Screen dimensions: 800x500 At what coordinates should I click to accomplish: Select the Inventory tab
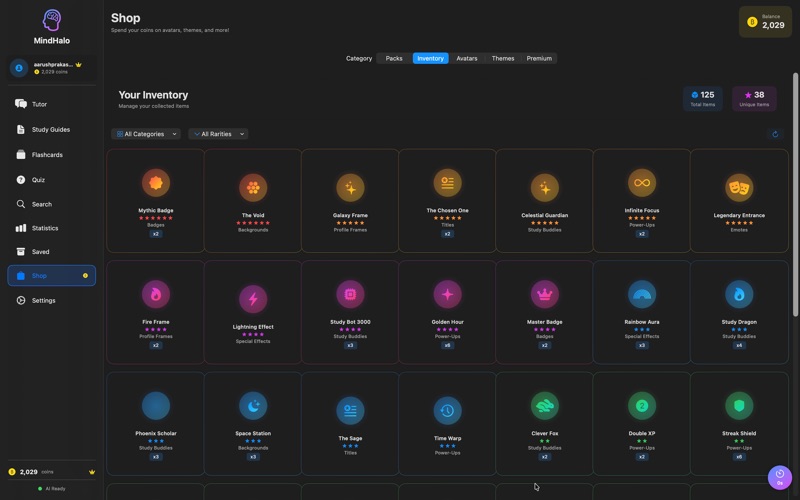click(x=431, y=59)
